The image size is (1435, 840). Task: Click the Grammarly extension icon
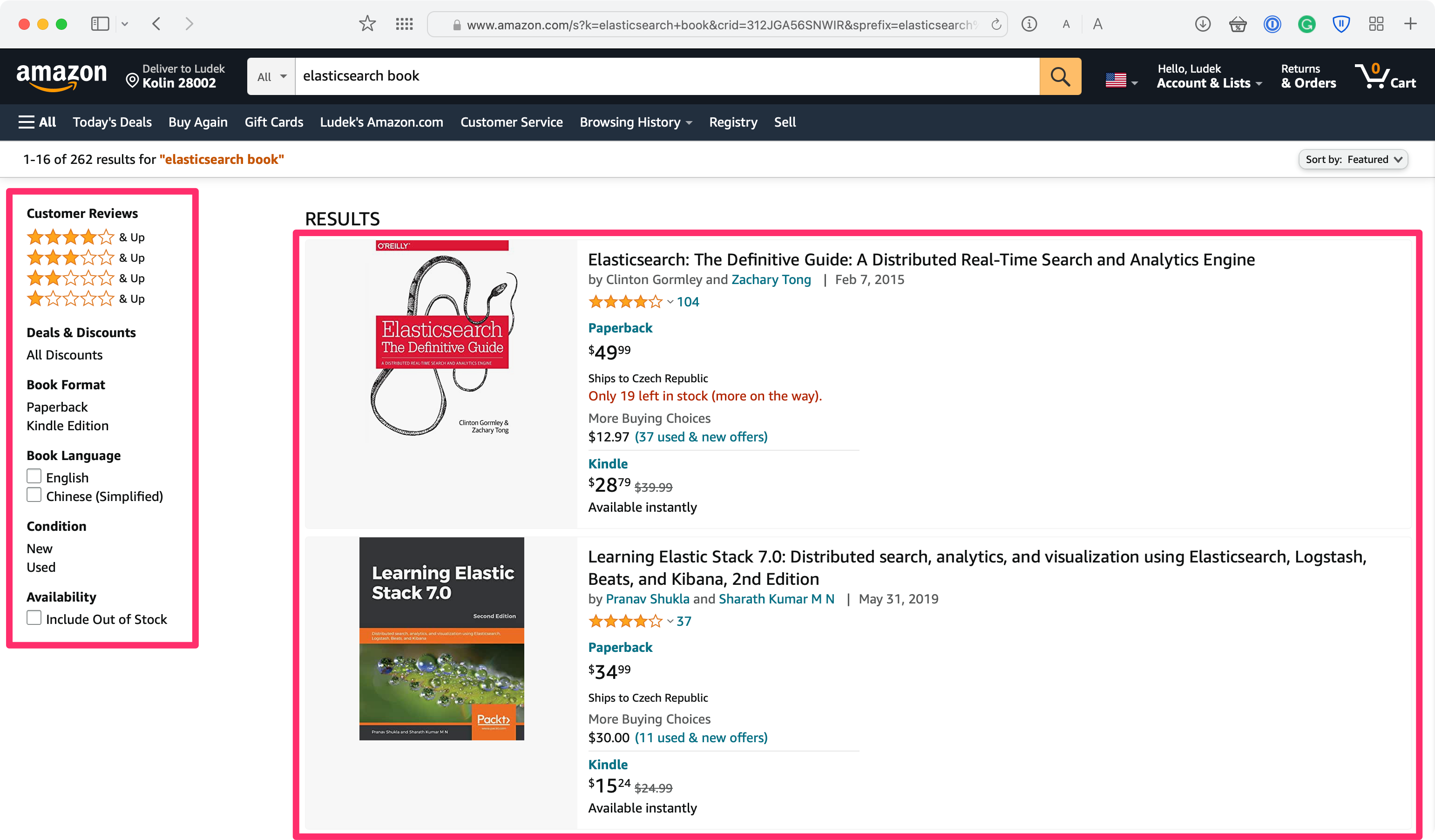pyautogui.click(x=1307, y=24)
